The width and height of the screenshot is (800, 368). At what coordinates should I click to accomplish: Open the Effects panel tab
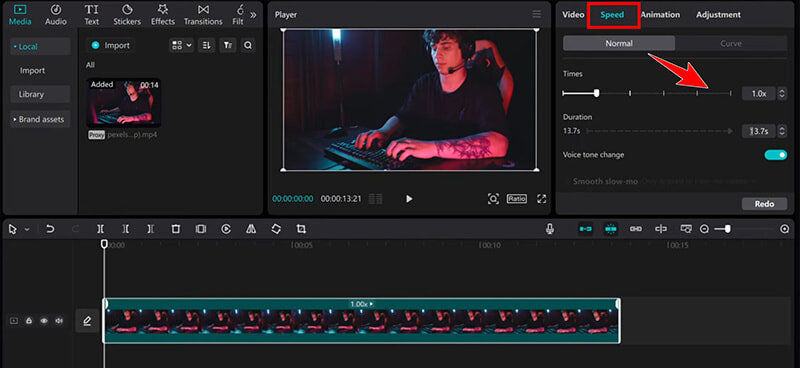(x=163, y=15)
